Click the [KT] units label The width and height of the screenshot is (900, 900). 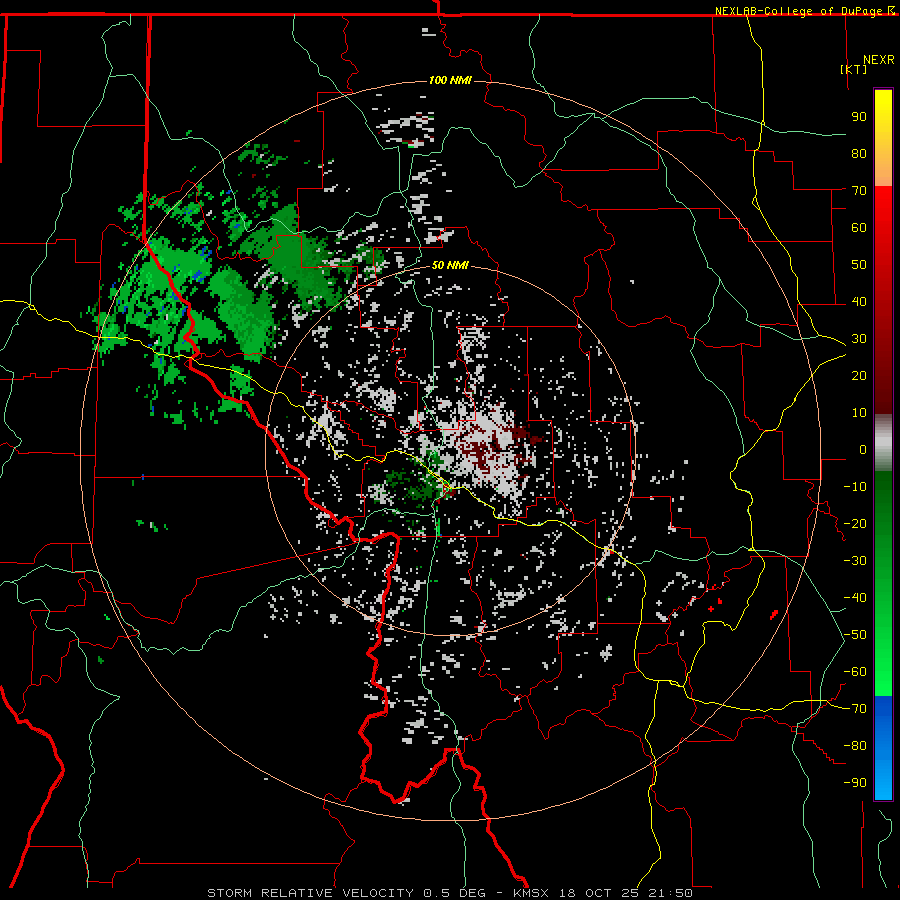tap(854, 69)
